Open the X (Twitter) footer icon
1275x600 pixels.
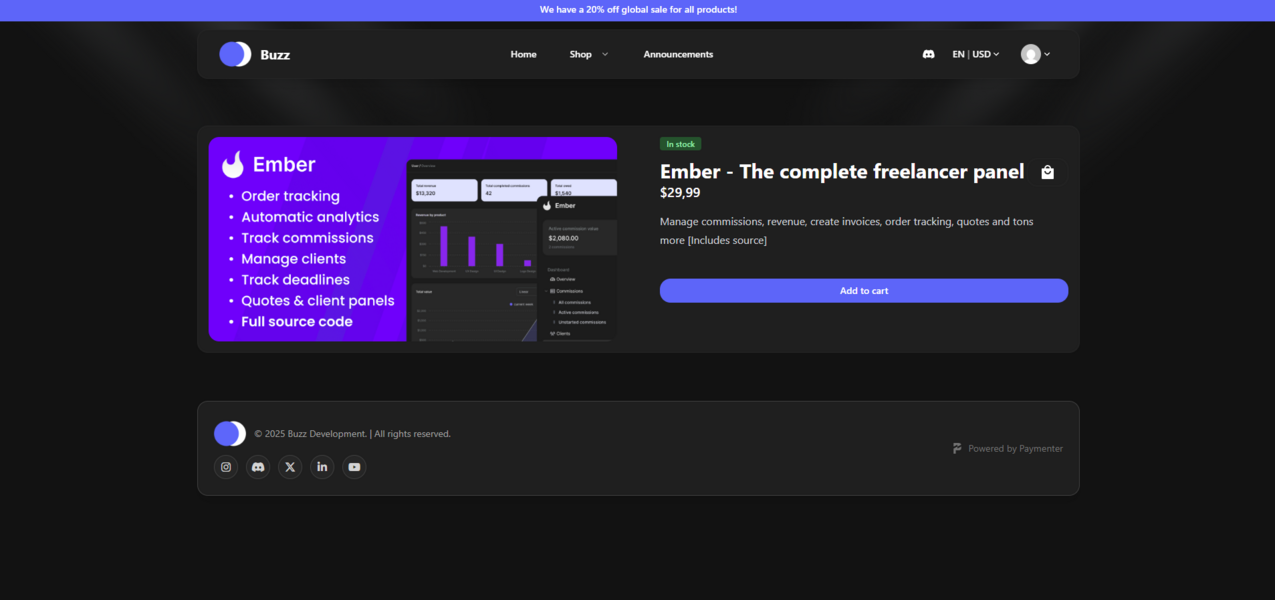coord(290,467)
